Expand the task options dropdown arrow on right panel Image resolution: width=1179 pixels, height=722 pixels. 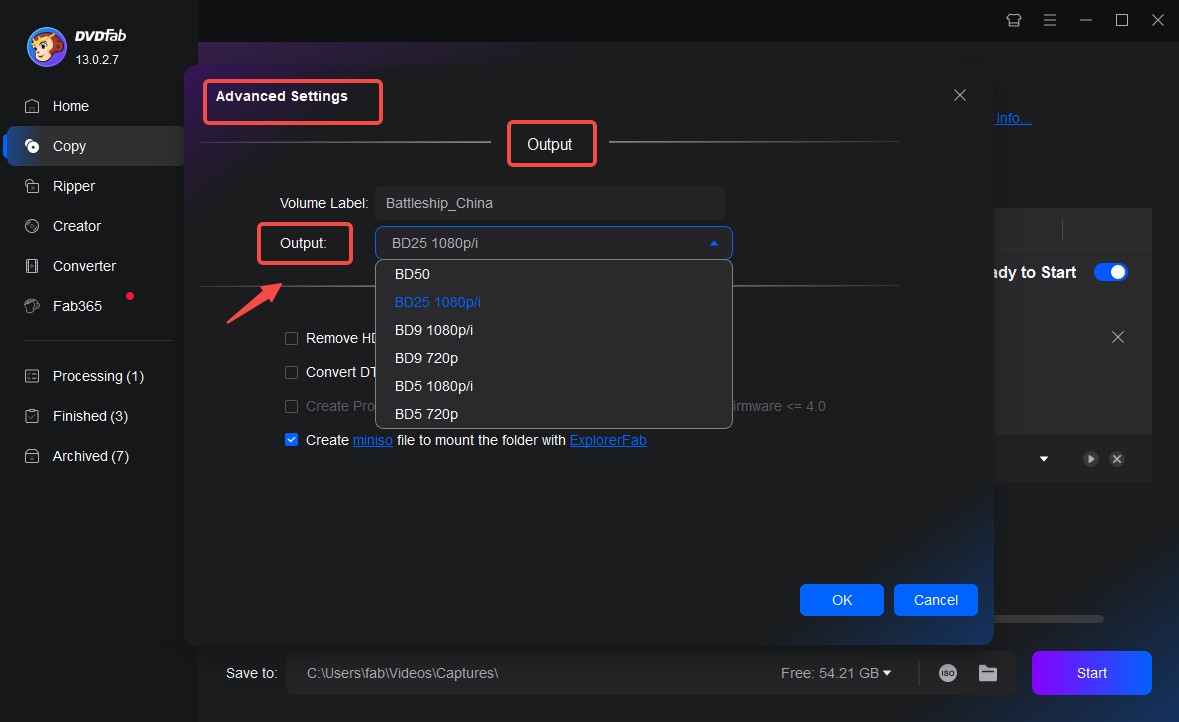pyautogui.click(x=1044, y=459)
